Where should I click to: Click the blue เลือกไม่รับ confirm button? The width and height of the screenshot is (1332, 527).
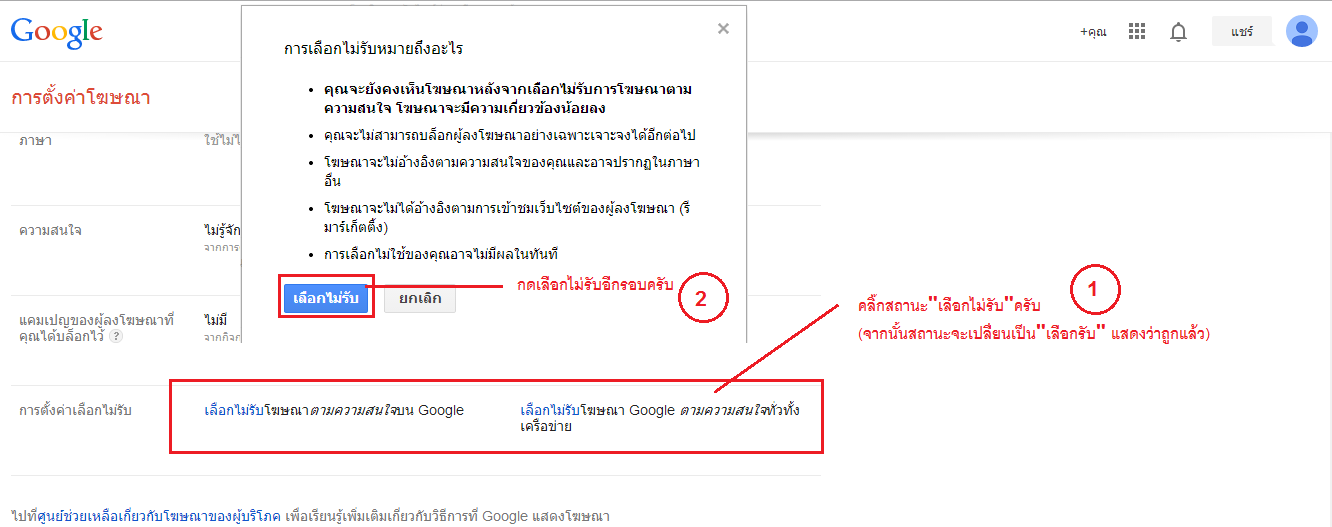pos(326,298)
